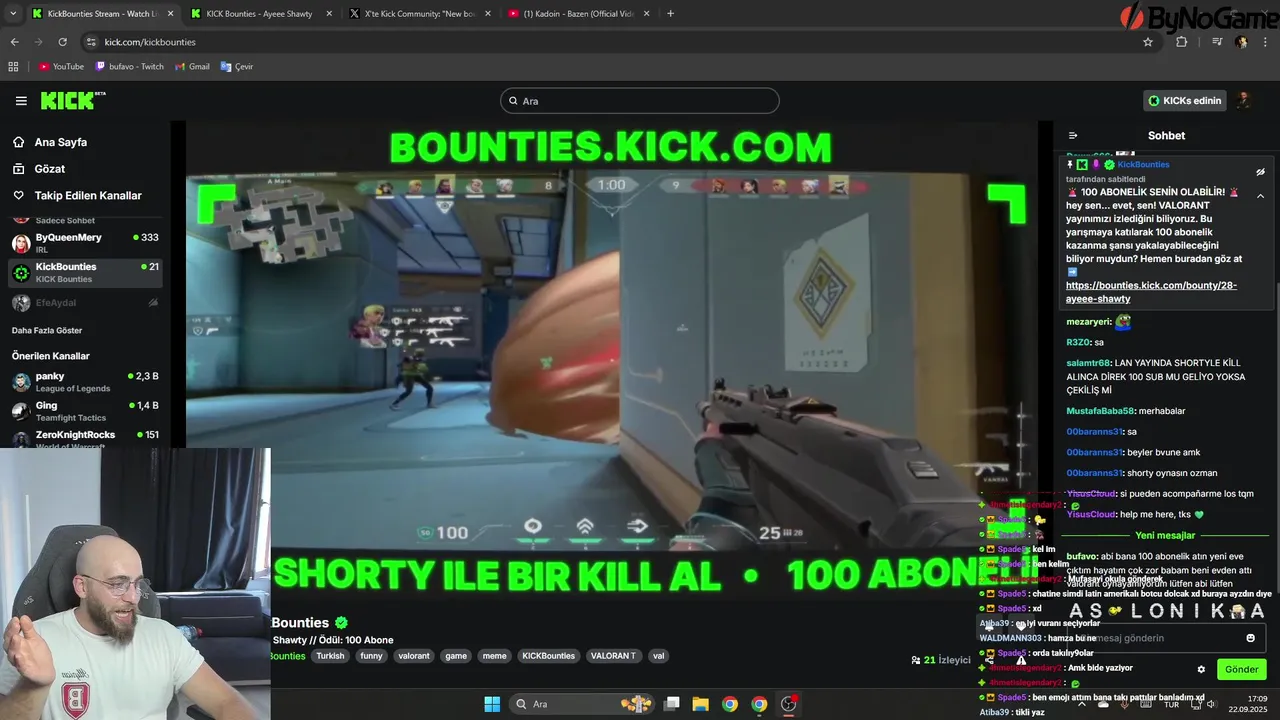Click the Gönder send button
Image resolution: width=1280 pixels, height=720 pixels.
1241,669
